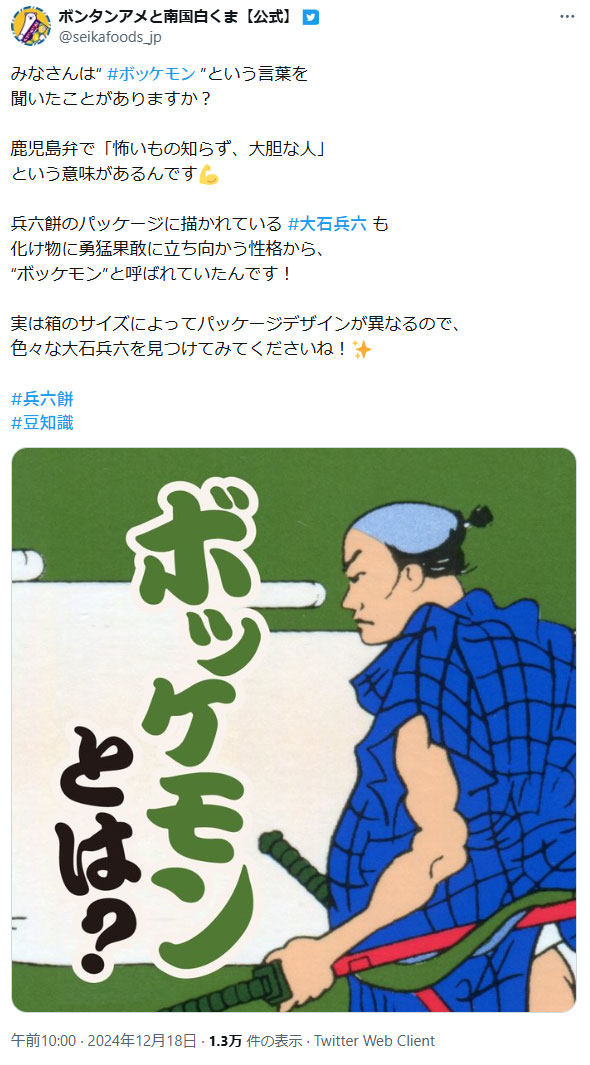
Task: Open the #ボッケモン hashtag
Action: tap(151, 74)
